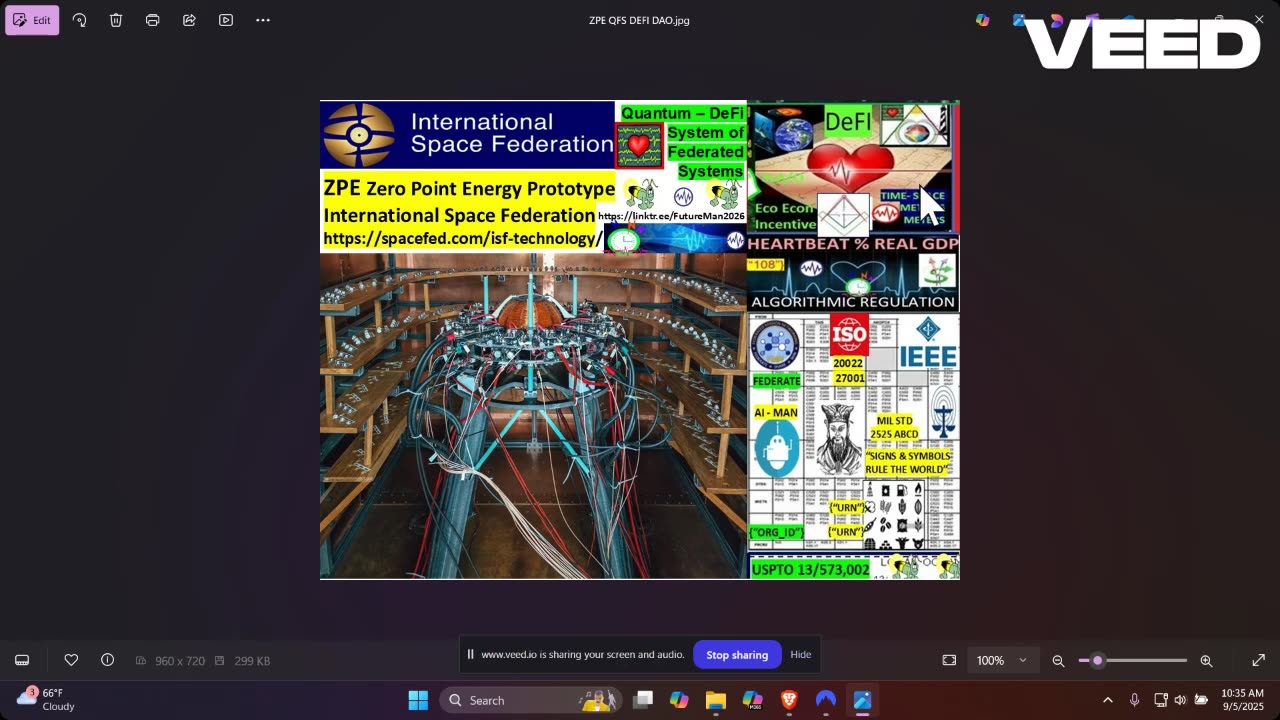Open the clock showing 10:35 AM
This screenshot has width=1280, height=720.
pos(1242,699)
